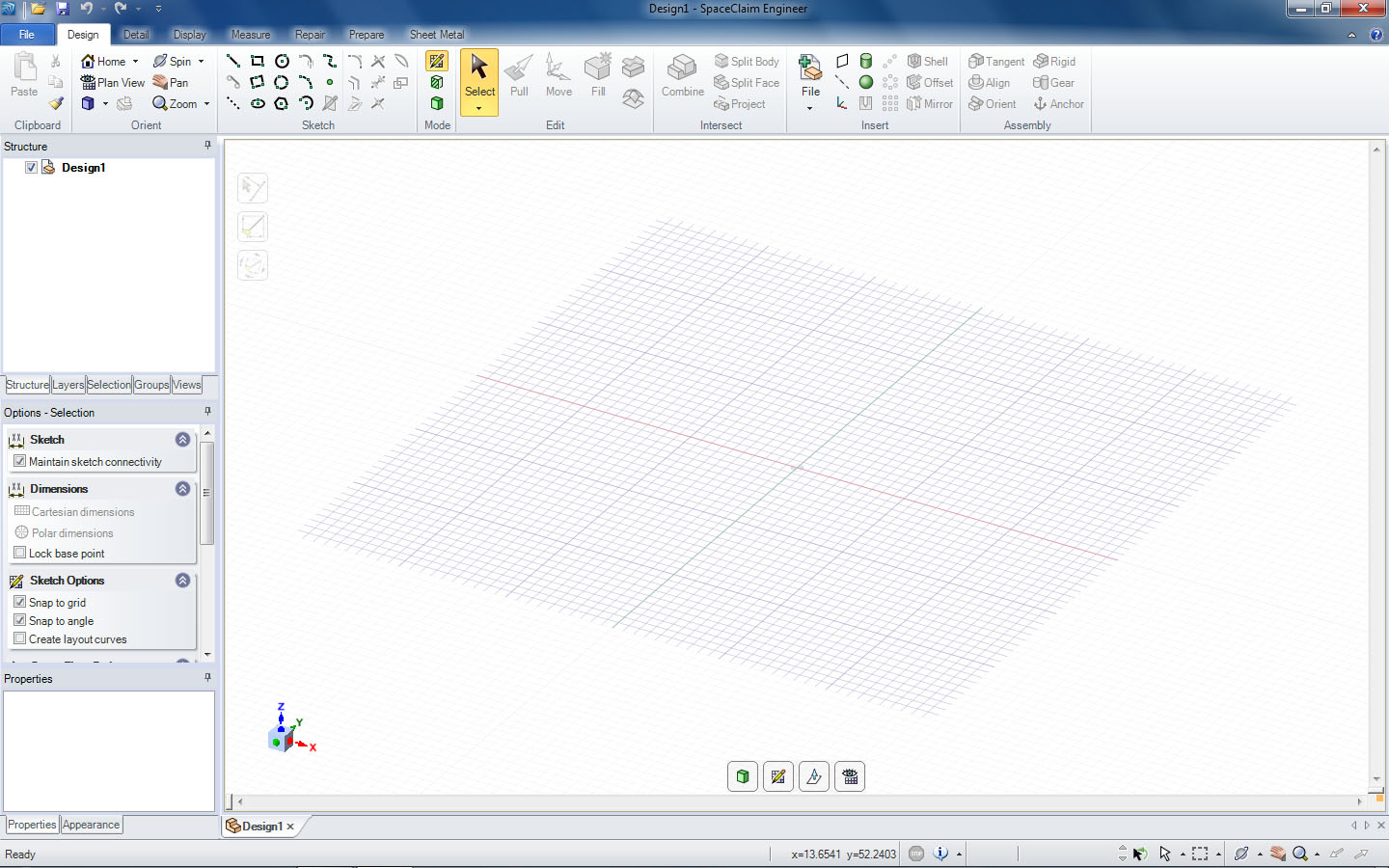Click the select new sketch plane viewport button
The width and height of the screenshot is (1389, 868).
pyautogui.click(x=814, y=776)
